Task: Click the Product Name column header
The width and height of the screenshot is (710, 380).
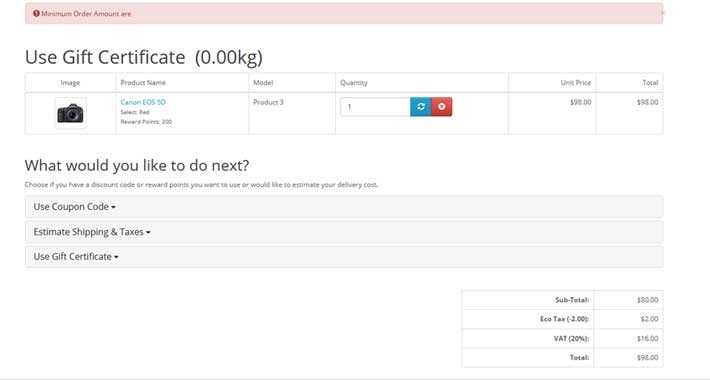Action: 143,83
